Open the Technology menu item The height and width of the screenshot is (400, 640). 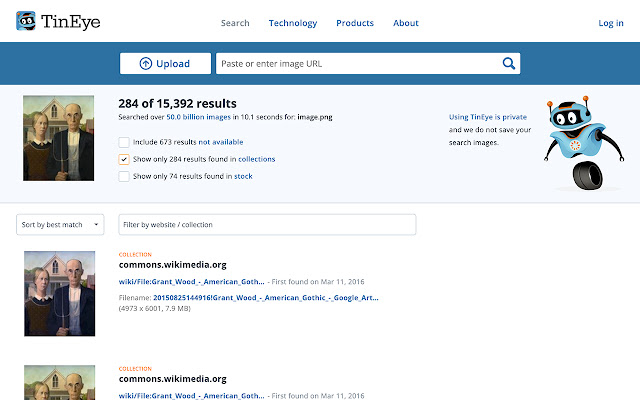pos(293,23)
